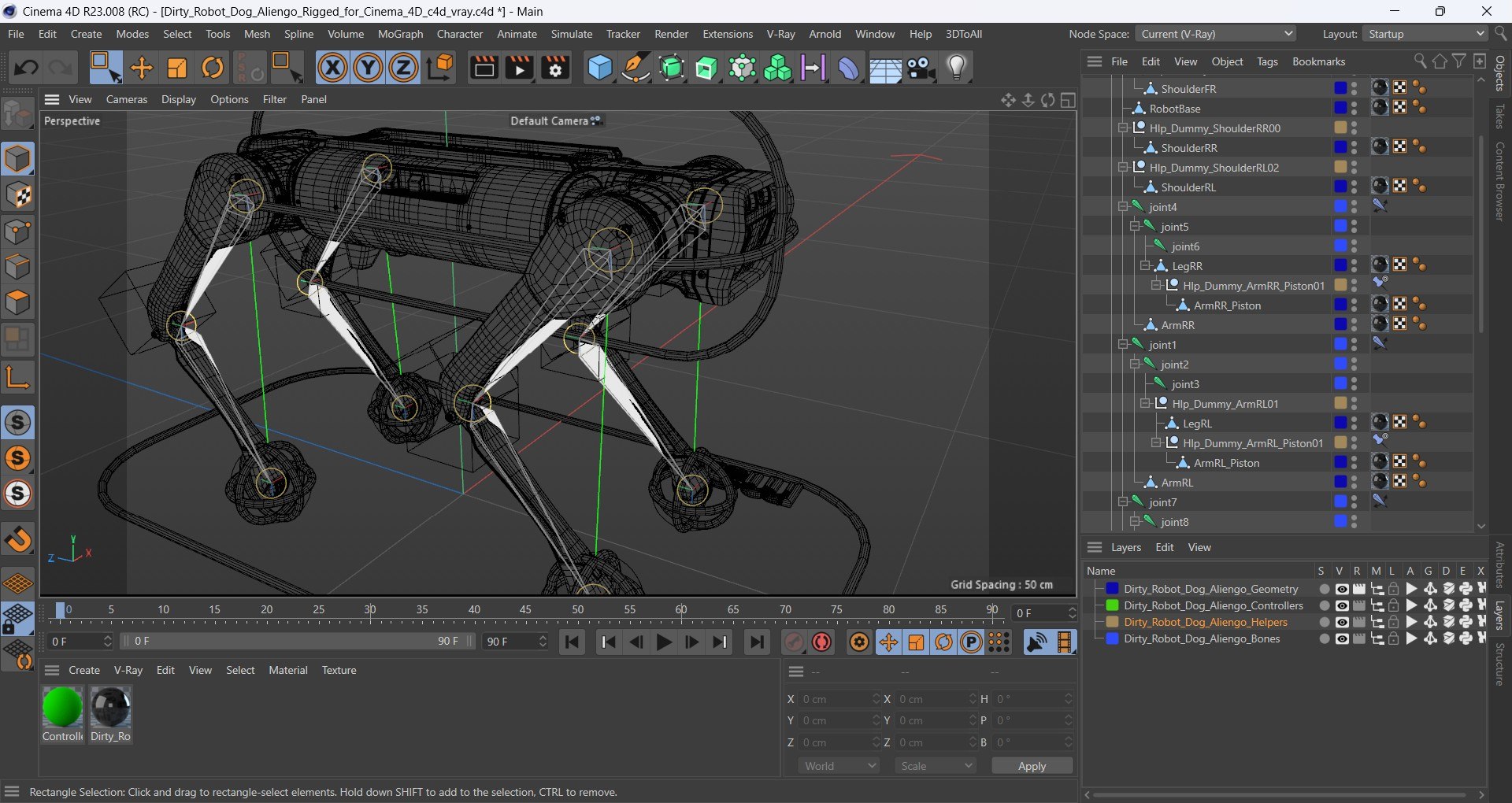Open the MoGraph menu
The height and width of the screenshot is (803, 1512).
400,34
